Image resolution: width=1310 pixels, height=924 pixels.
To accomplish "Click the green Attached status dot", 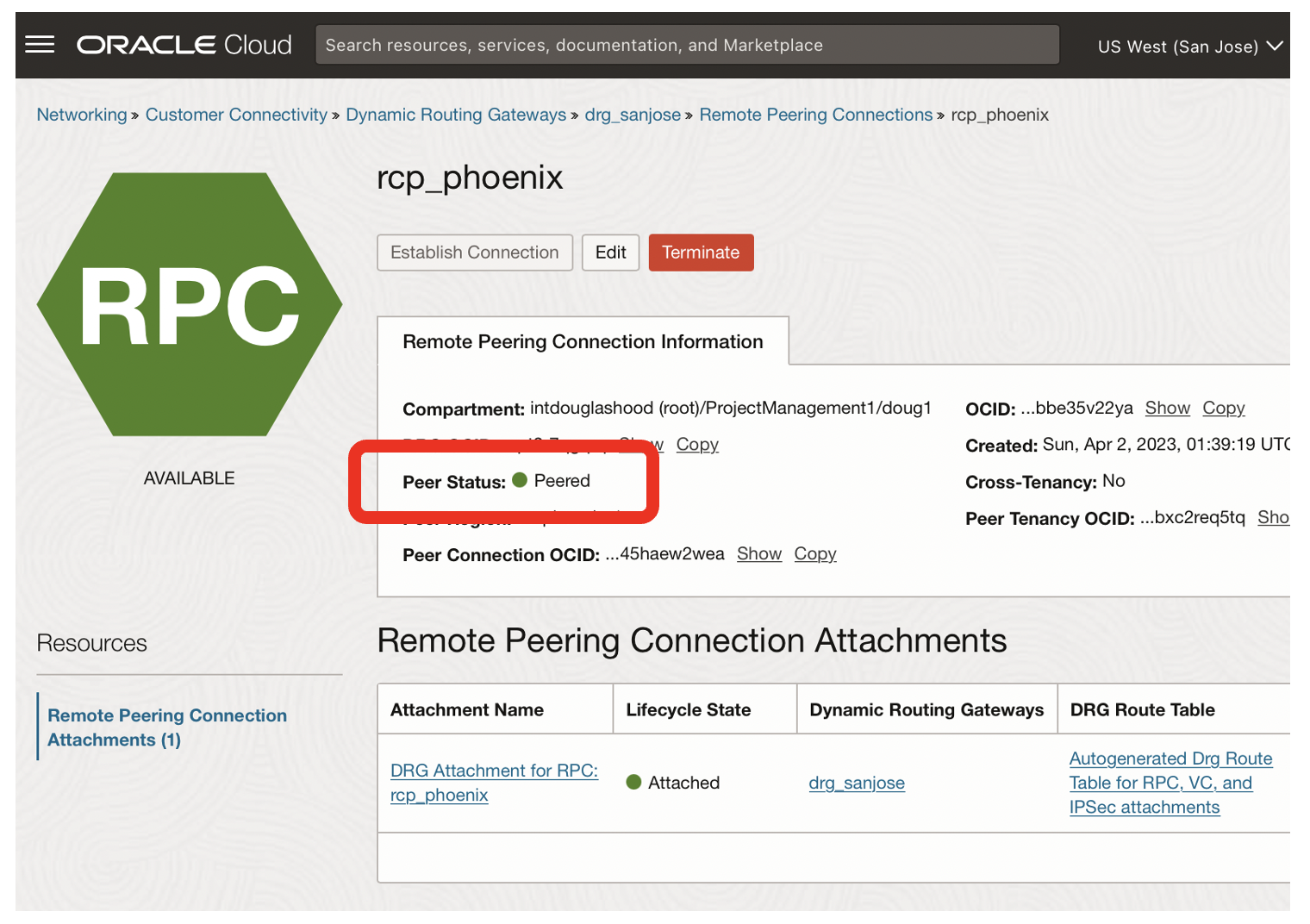I will [634, 782].
